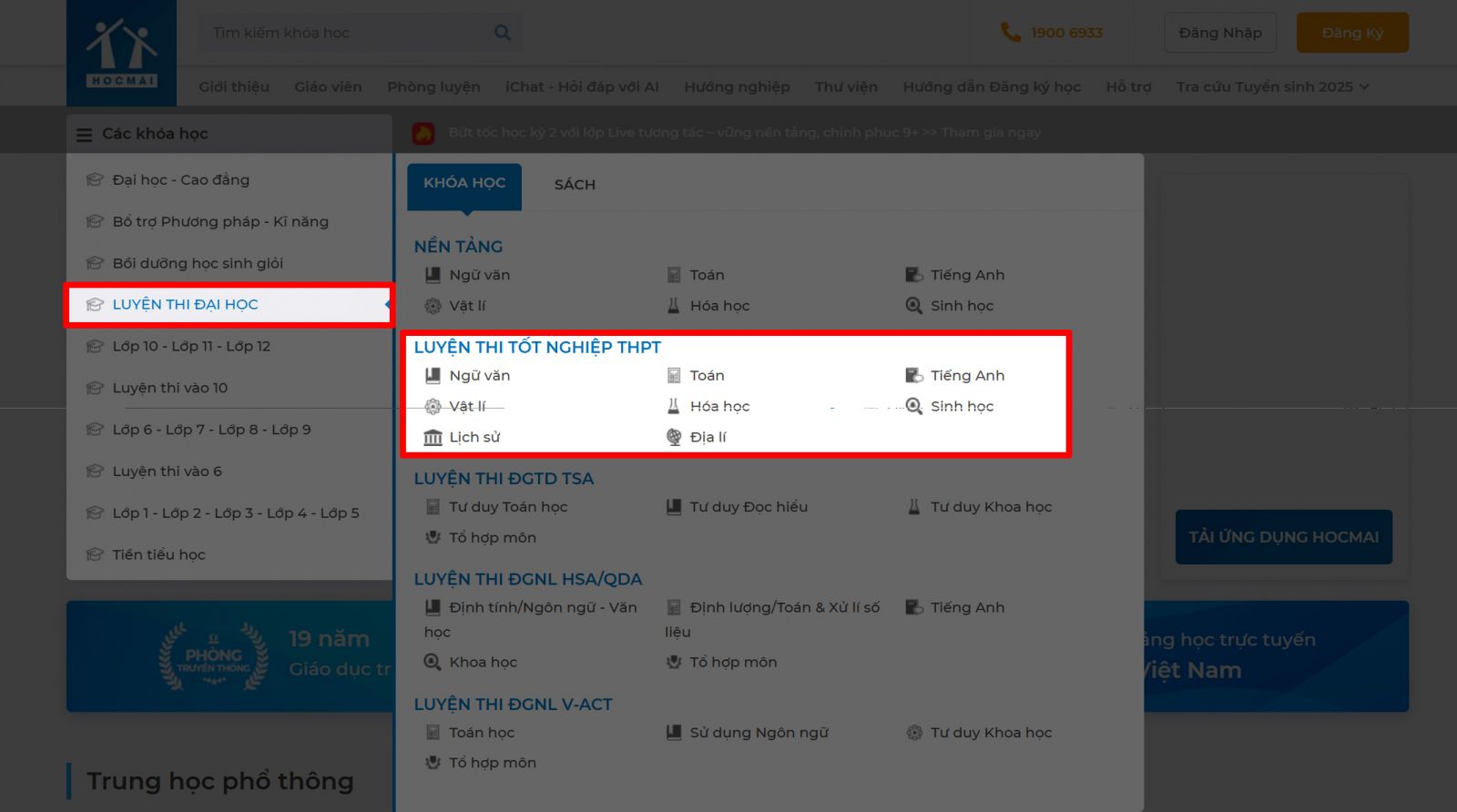Image resolution: width=1457 pixels, height=812 pixels.
Task: Open Tiền tiểu học category
Action: pyautogui.click(x=229, y=555)
